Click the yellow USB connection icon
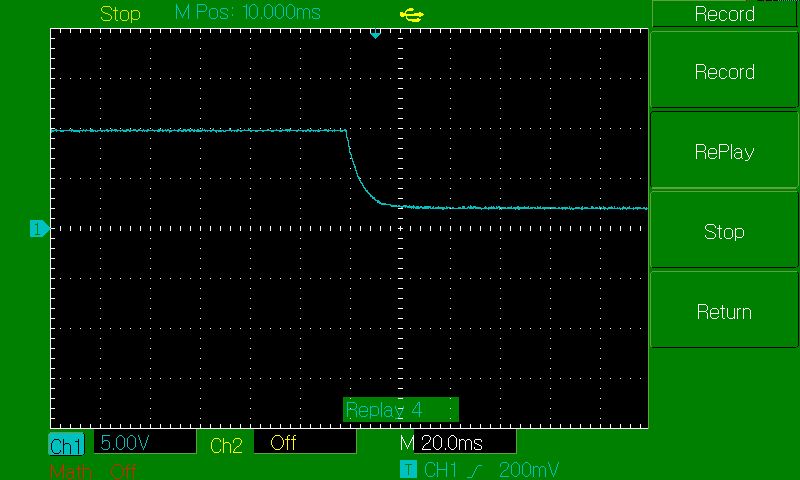Viewport: 800px width, 480px height. (411, 15)
